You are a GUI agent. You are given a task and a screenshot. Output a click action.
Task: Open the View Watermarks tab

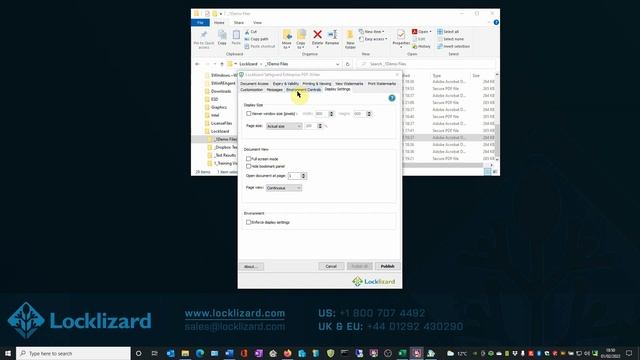pyautogui.click(x=349, y=84)
